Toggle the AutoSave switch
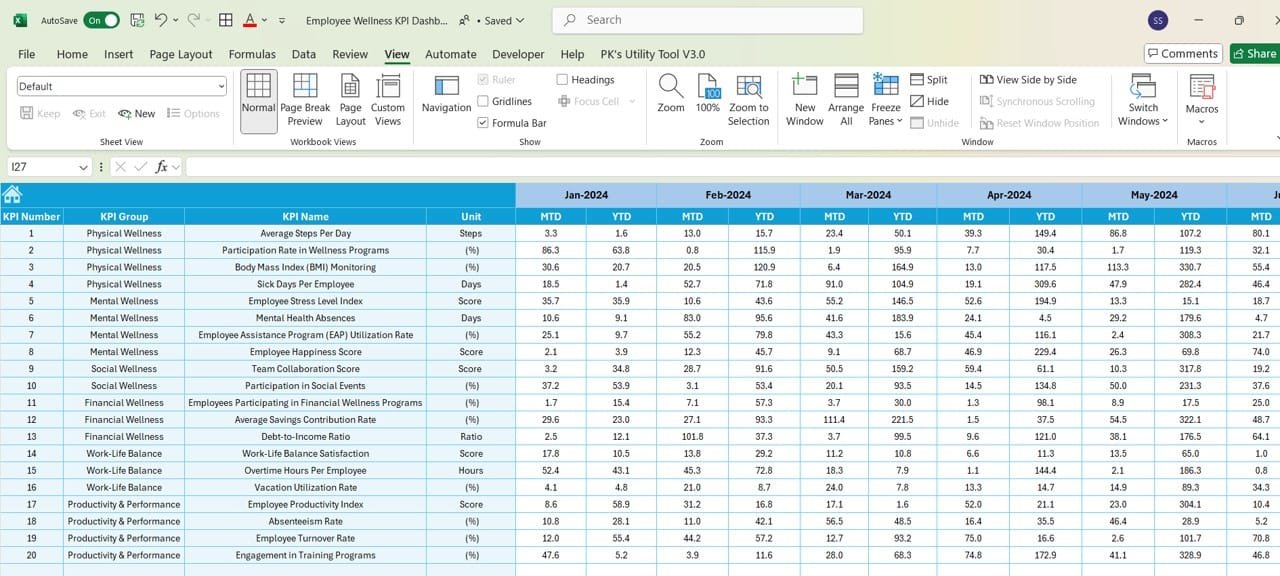This screenshot has width=1280, height=576. [101, 20]
